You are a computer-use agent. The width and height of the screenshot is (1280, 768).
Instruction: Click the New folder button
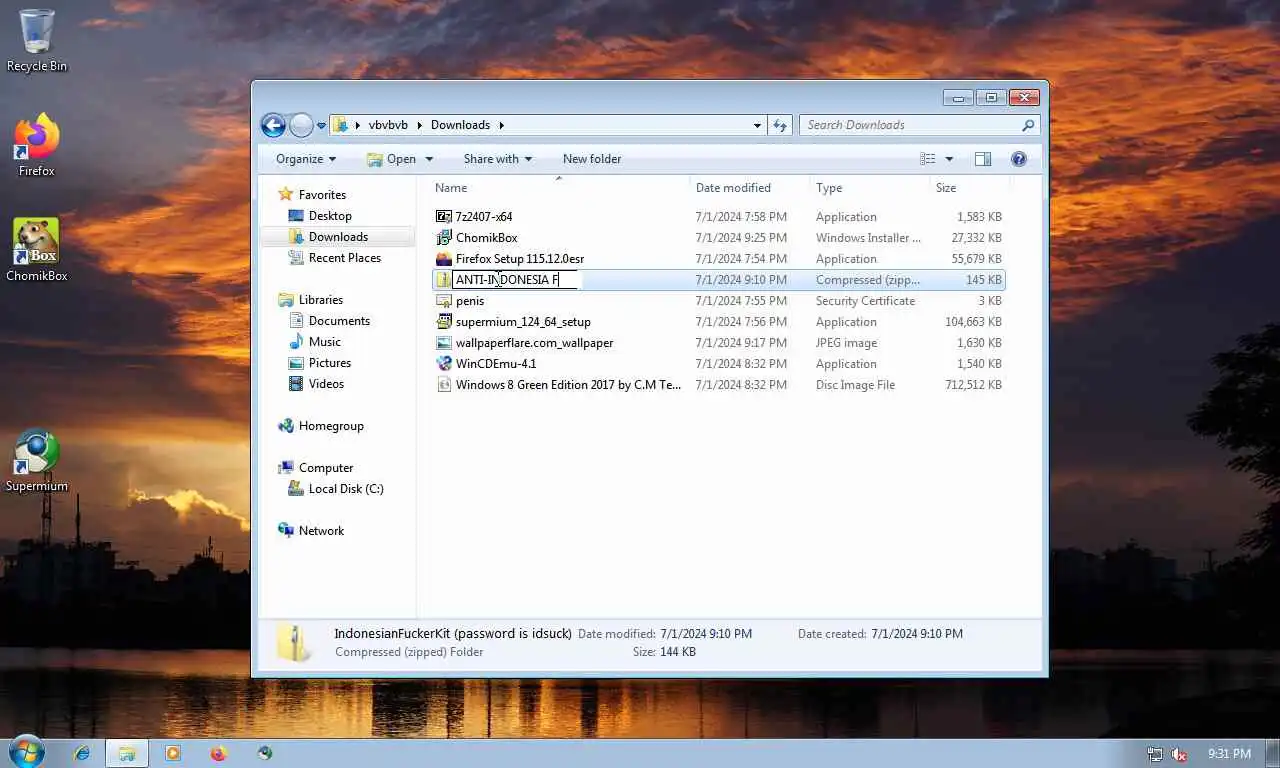point(592,159)
